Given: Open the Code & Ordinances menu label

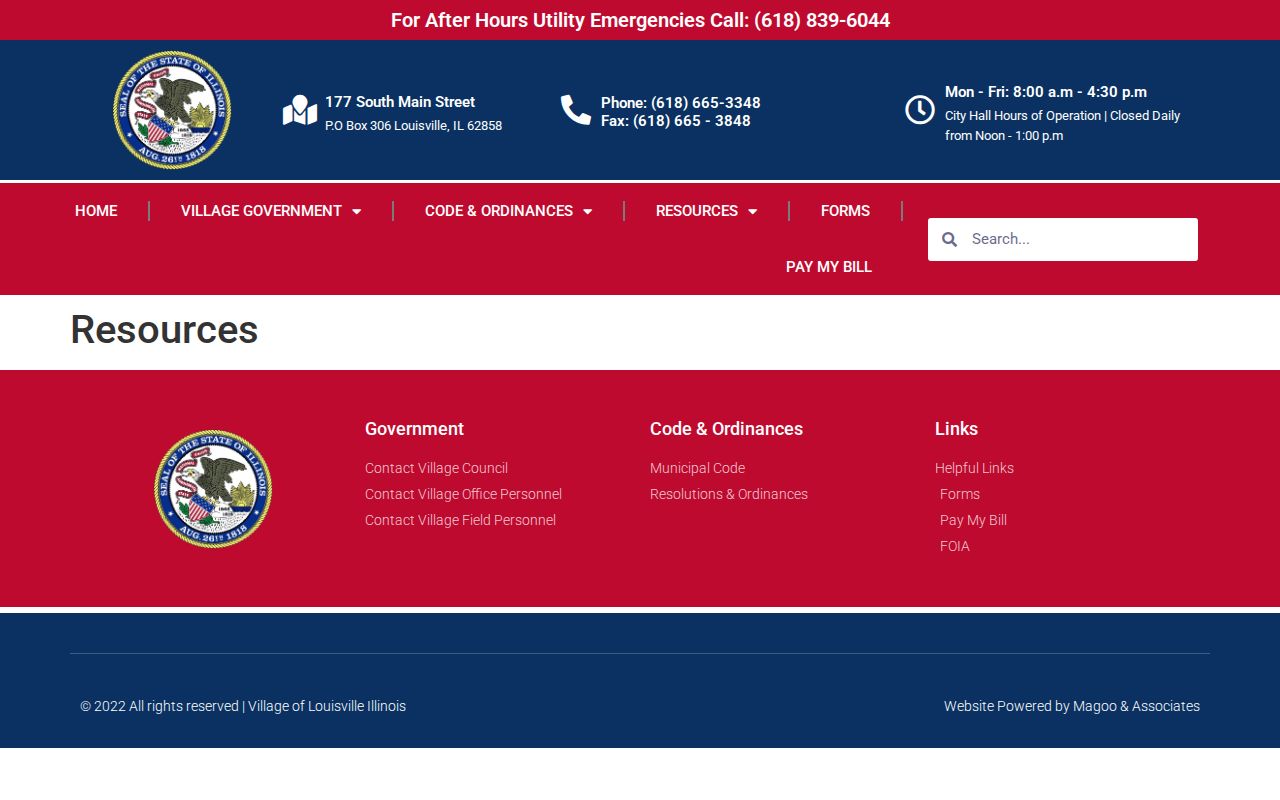Looking at the screenshot, I should coord(499,211).
